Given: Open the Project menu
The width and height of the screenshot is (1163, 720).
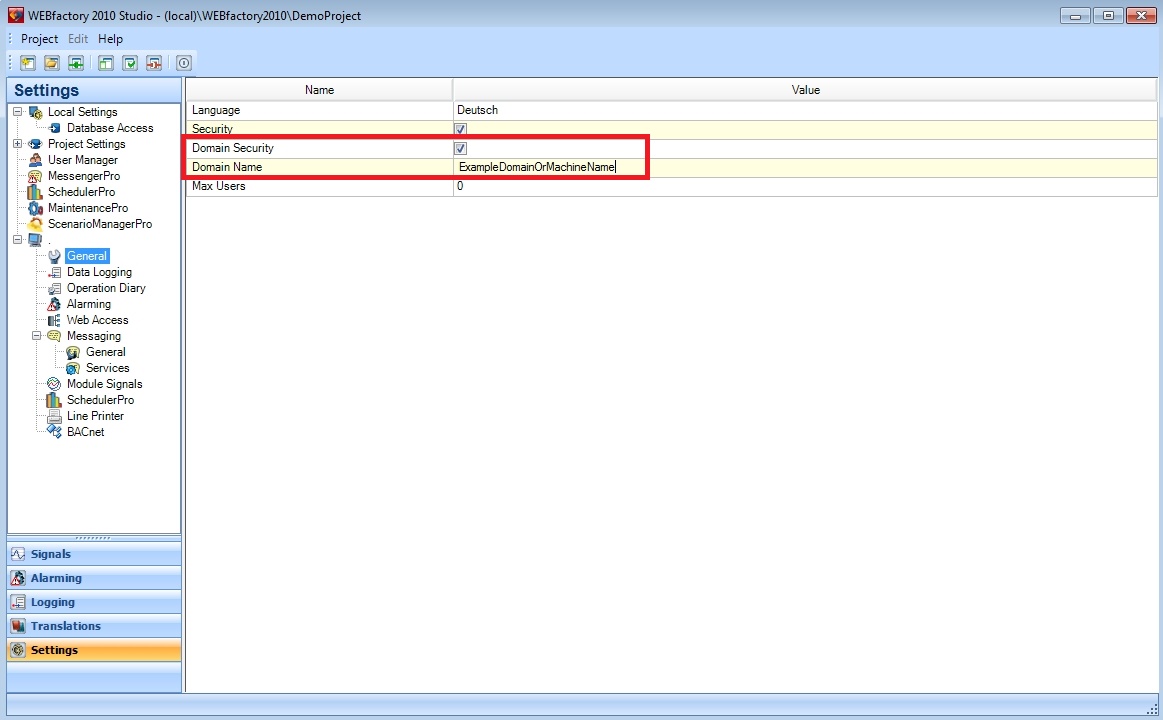Looking at the screenshot, I should click(40, 39).
